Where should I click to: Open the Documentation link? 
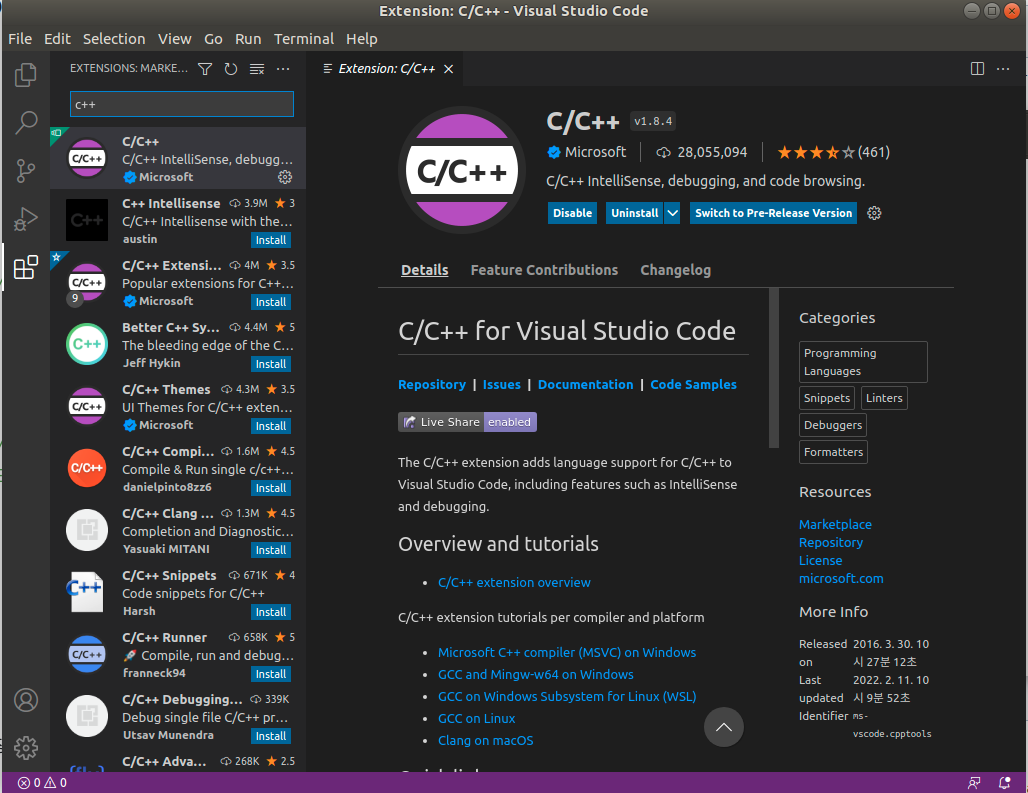click(x=585, y=385)
